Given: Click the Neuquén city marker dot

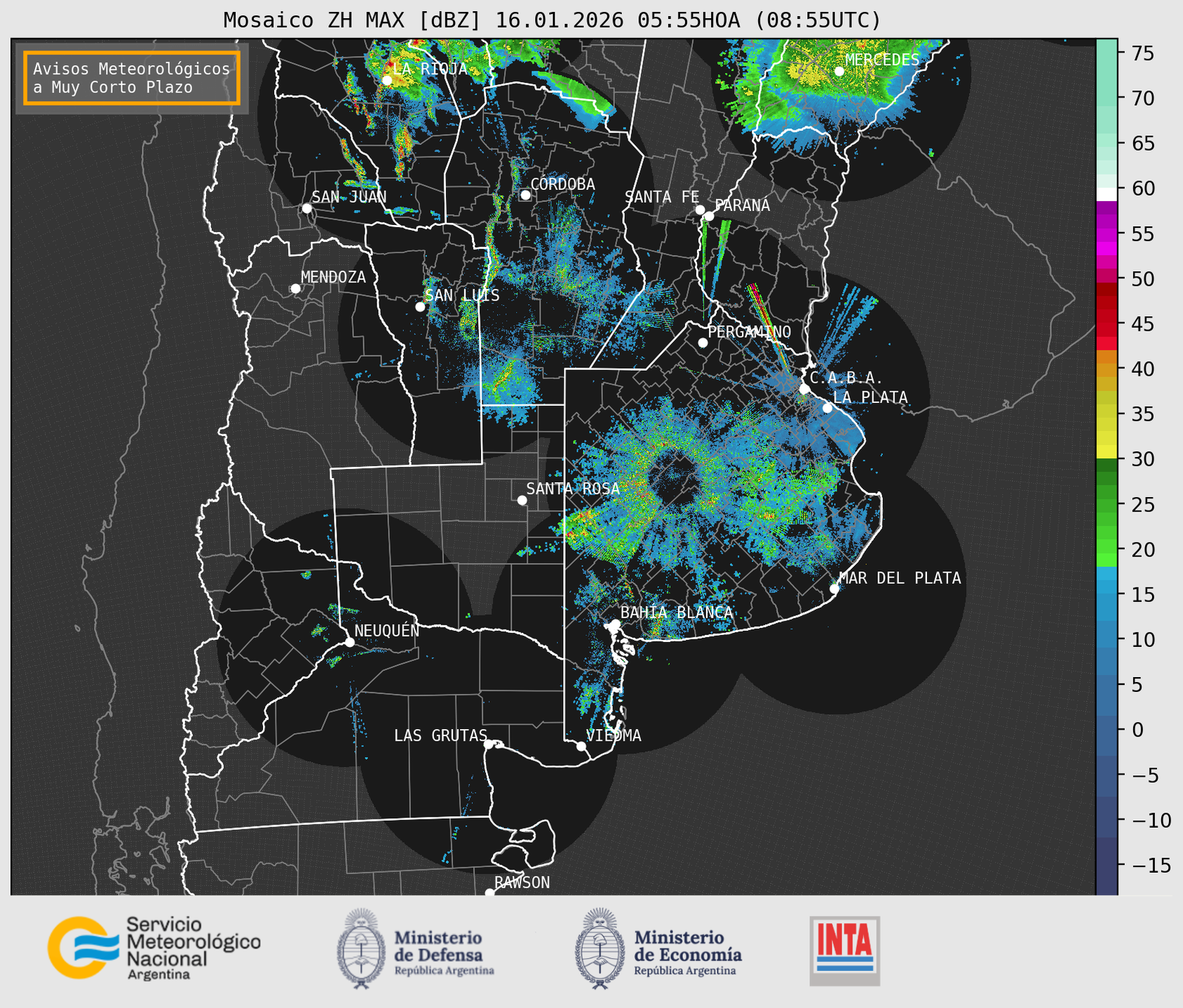Looking at the screenshot, I should tap(349, 642).
